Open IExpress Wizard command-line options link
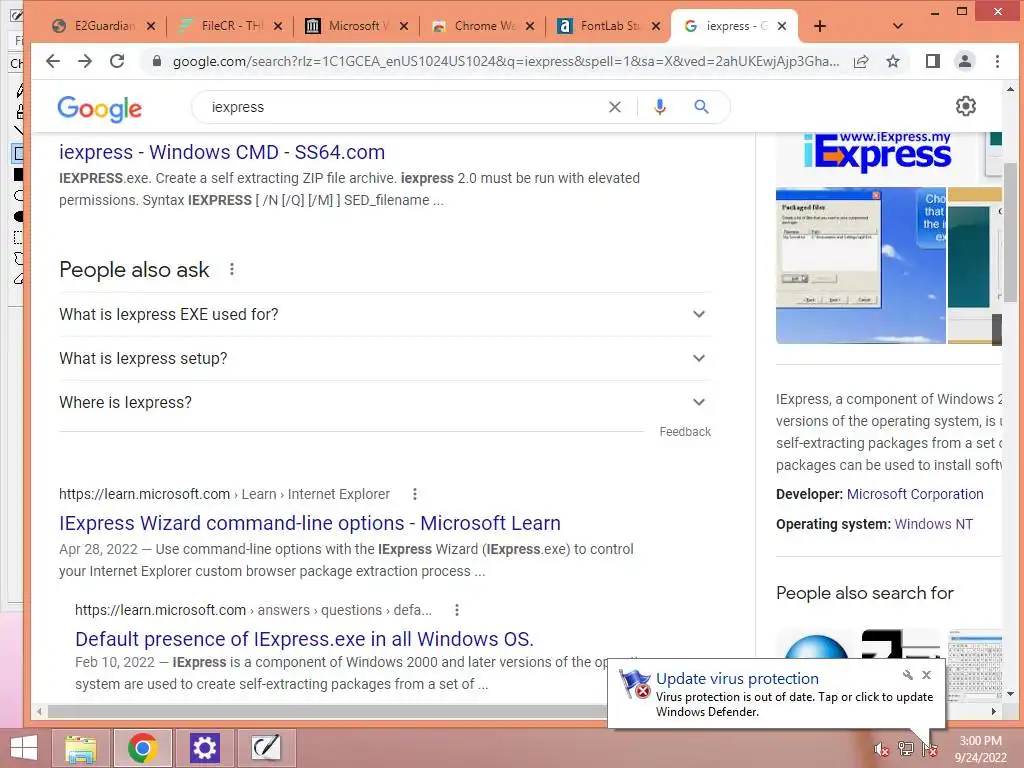Screen dimensions: 1024x768 pos(310,523)
